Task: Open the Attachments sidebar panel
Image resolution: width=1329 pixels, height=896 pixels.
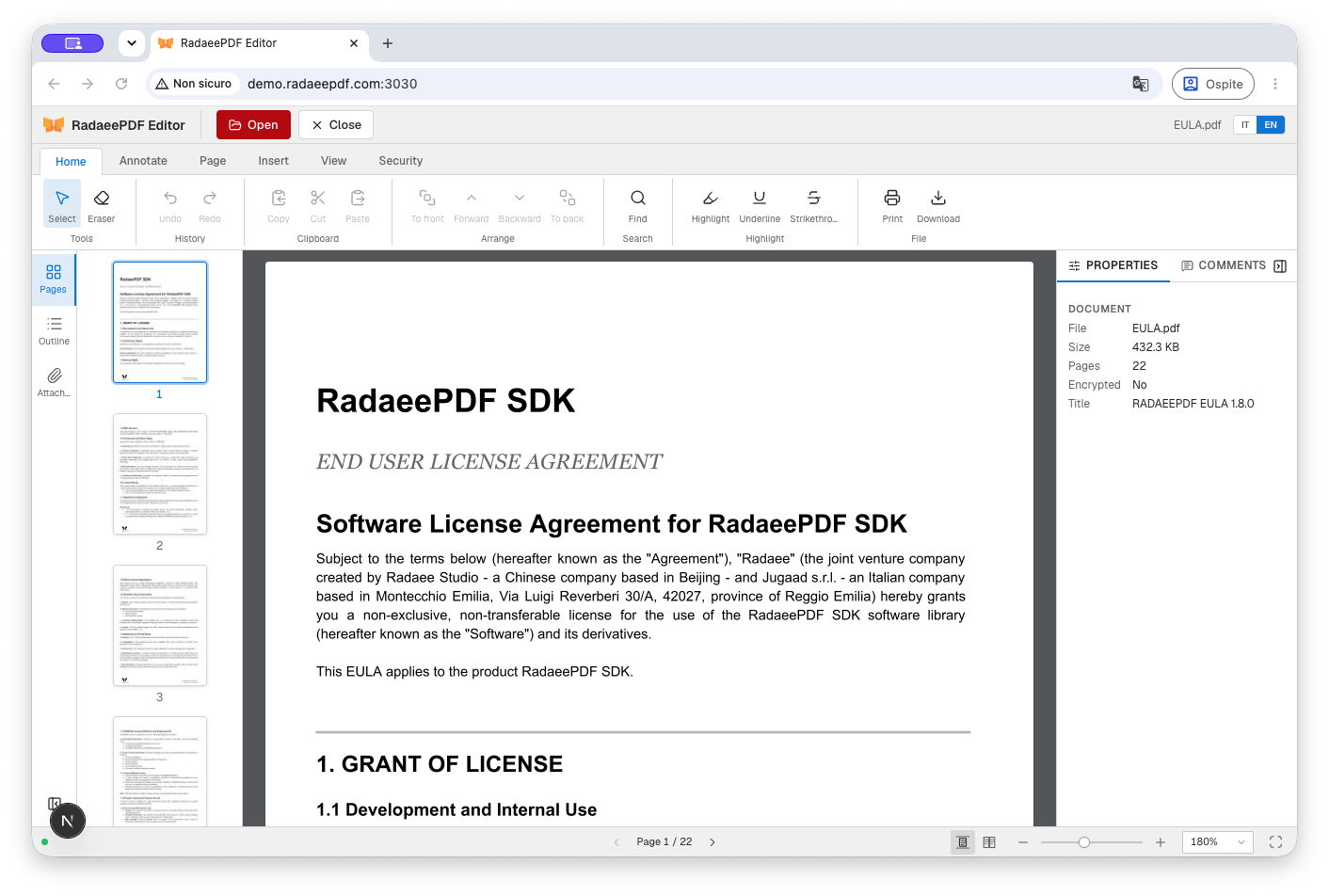Action: (54, 382)
